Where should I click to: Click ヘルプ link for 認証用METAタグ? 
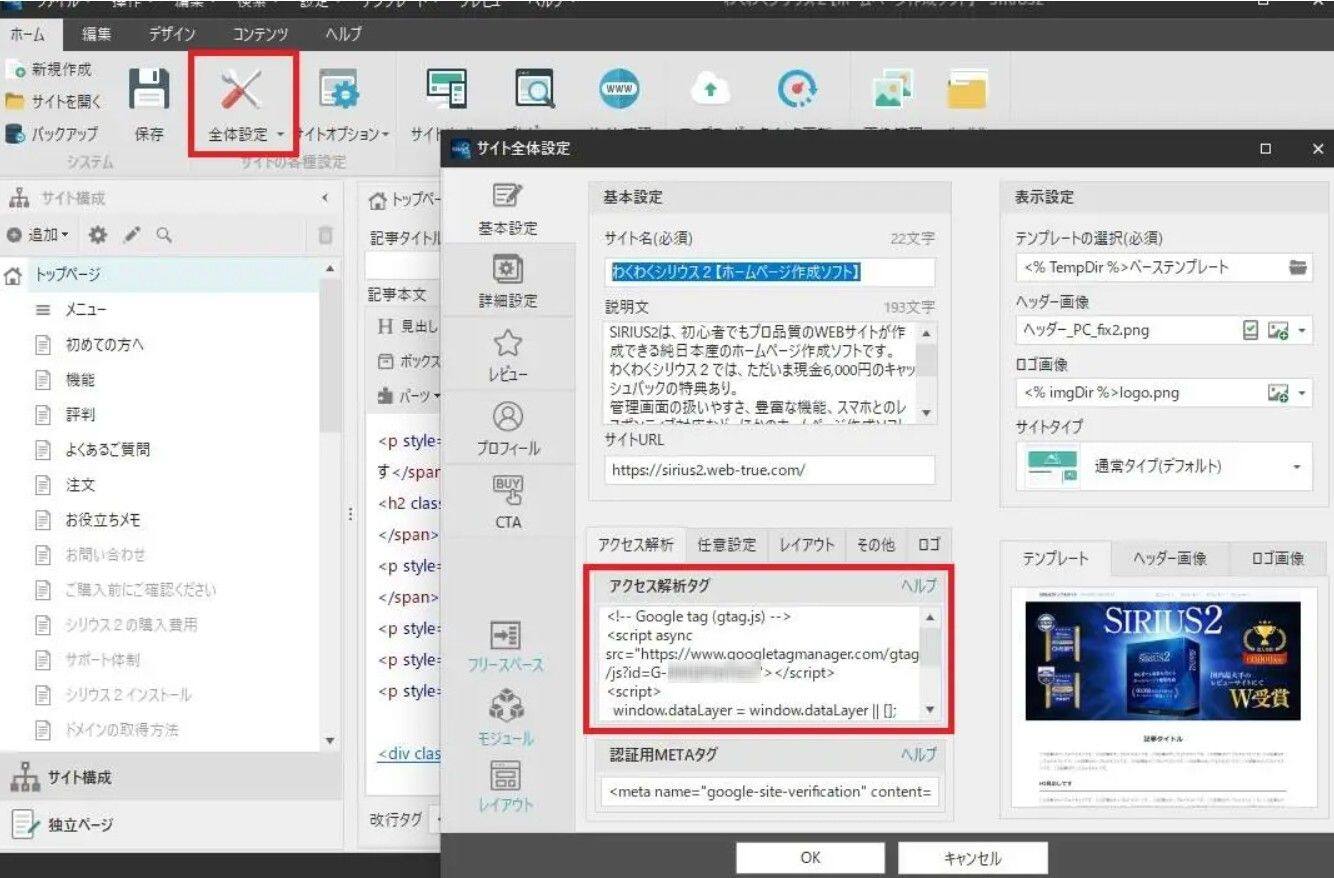[918, 755]
